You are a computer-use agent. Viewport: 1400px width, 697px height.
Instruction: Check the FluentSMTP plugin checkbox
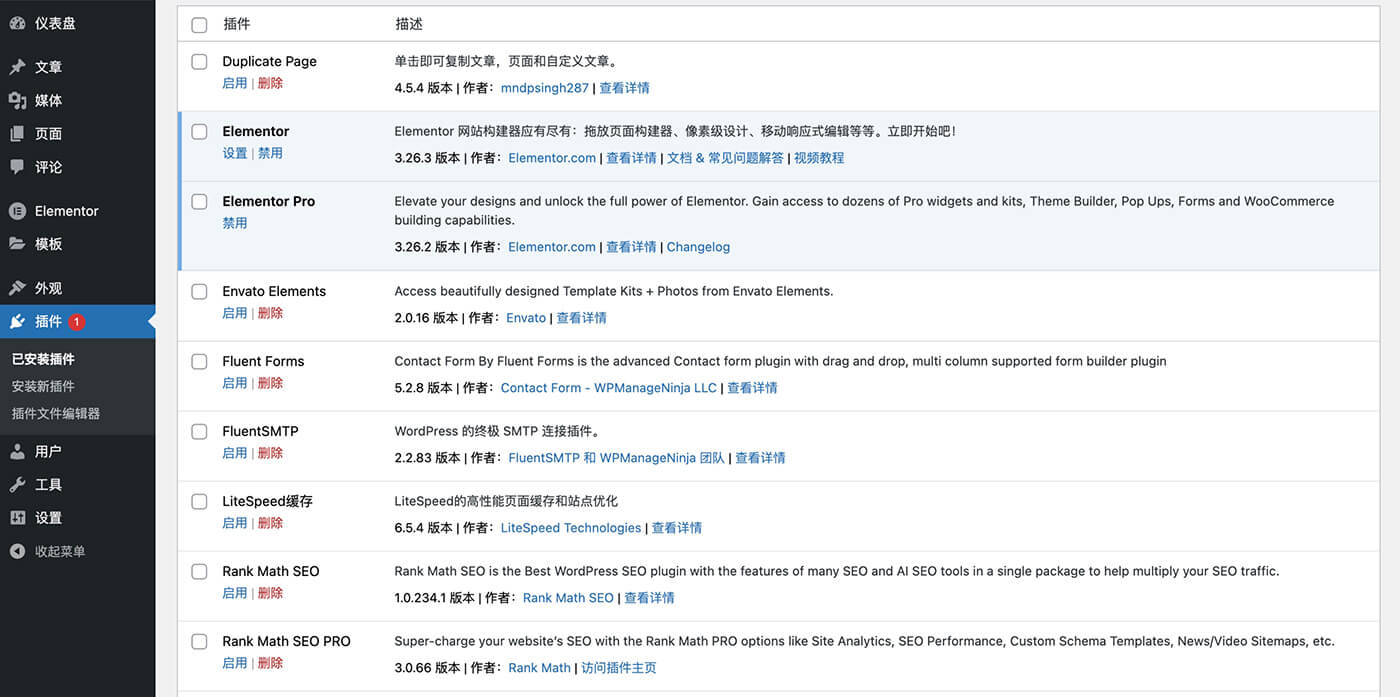[x=199, y=432]
